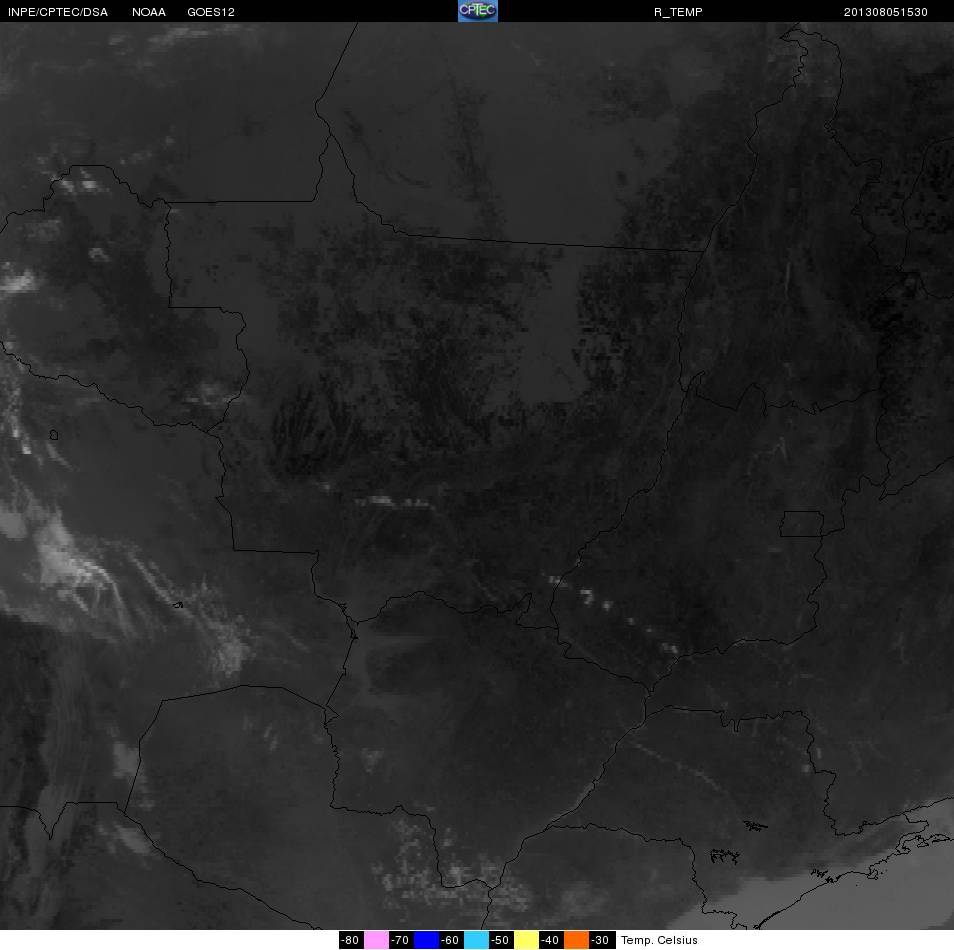Click the -40 legend value
The width and height of the screenshot is (954, 950).
551,940
